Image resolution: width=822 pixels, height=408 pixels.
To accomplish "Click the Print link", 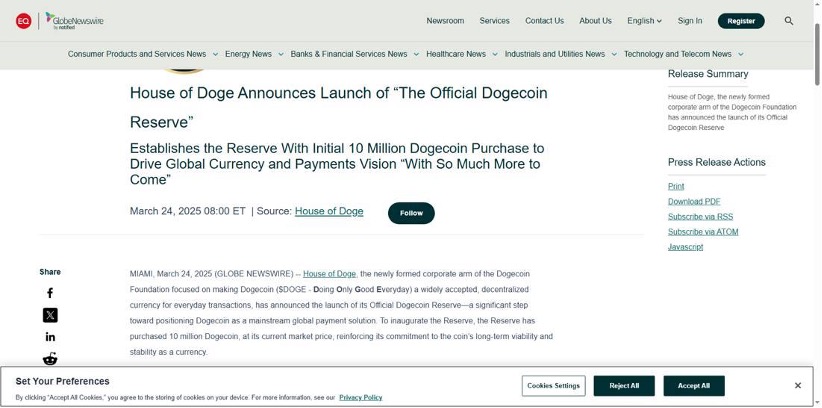I will click(x=676, y=186).
